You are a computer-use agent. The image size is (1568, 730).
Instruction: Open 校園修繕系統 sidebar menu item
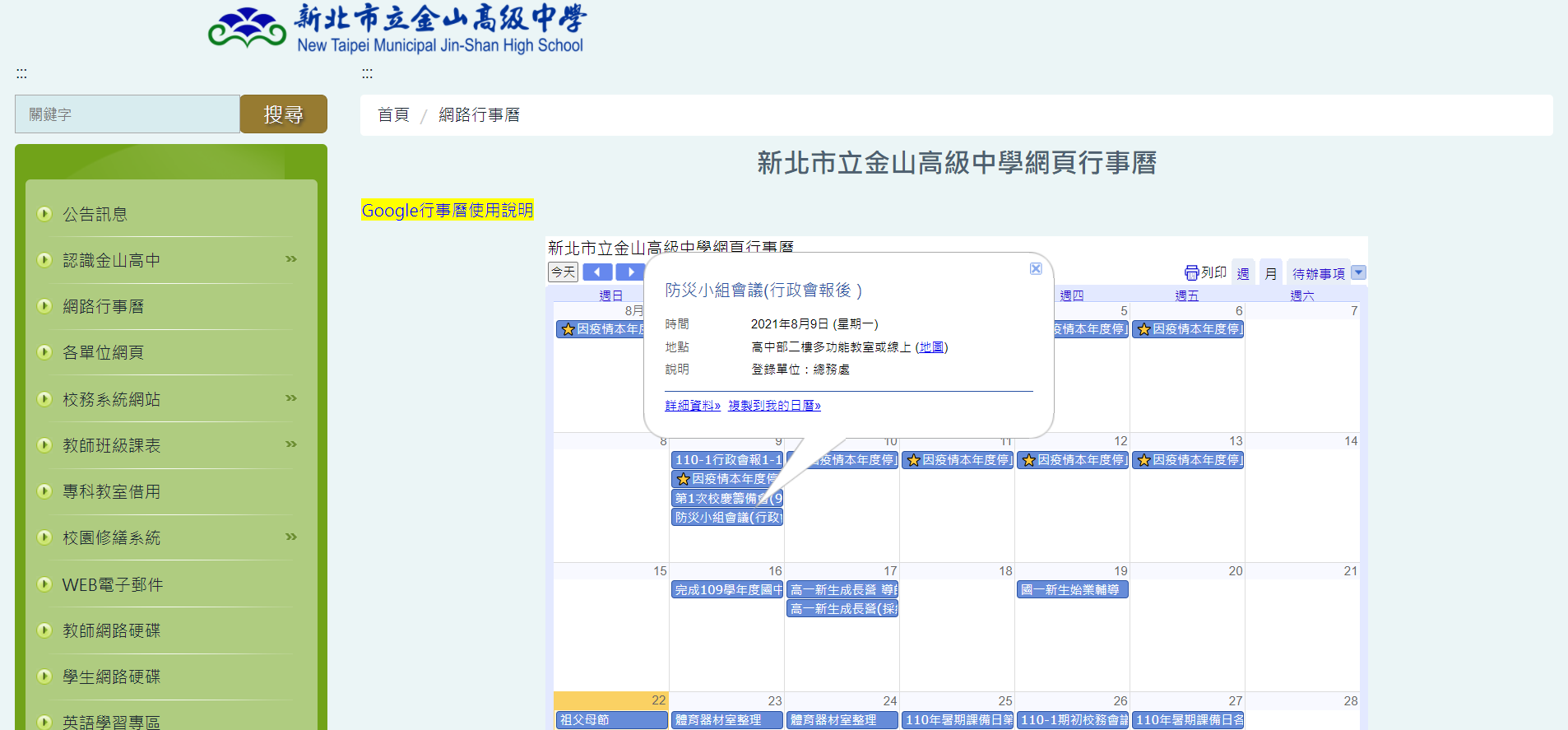(112, 537)
